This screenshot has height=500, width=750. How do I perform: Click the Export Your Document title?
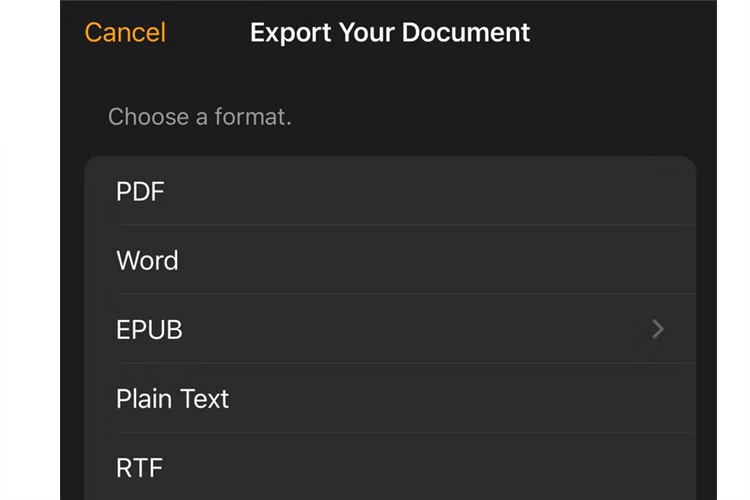click(x=390, y=32)
